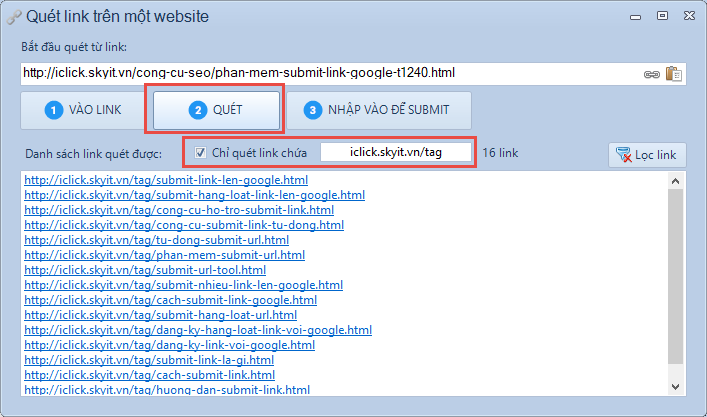Click NHẬP VÀO ĐỂ SUBMIT button

(x=379, y=110)
